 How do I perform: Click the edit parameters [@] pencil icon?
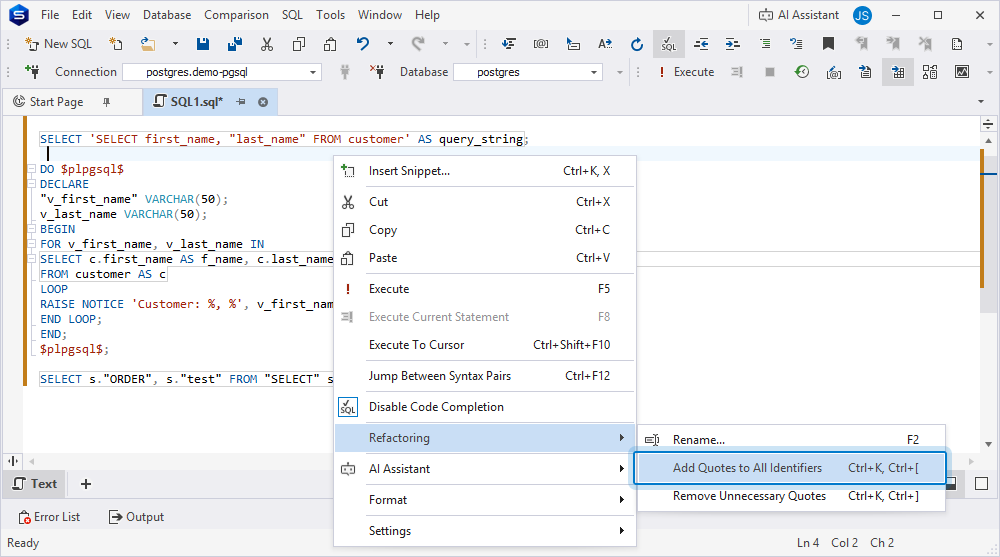(834, 72)
